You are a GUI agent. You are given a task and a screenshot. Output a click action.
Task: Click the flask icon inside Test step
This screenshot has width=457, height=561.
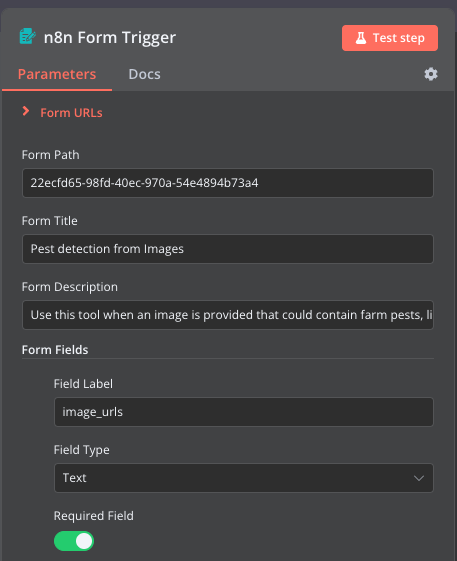361,38
